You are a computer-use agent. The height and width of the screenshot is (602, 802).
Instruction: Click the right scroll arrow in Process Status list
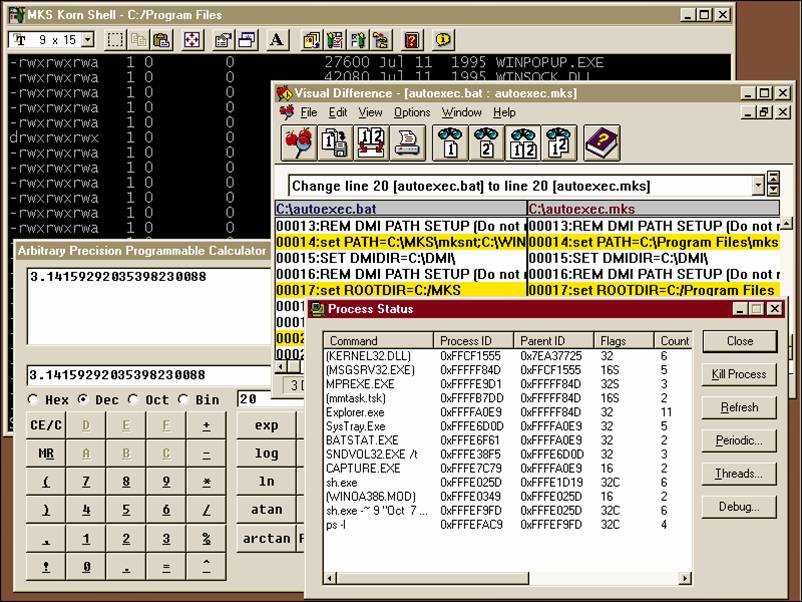(685, 578)
